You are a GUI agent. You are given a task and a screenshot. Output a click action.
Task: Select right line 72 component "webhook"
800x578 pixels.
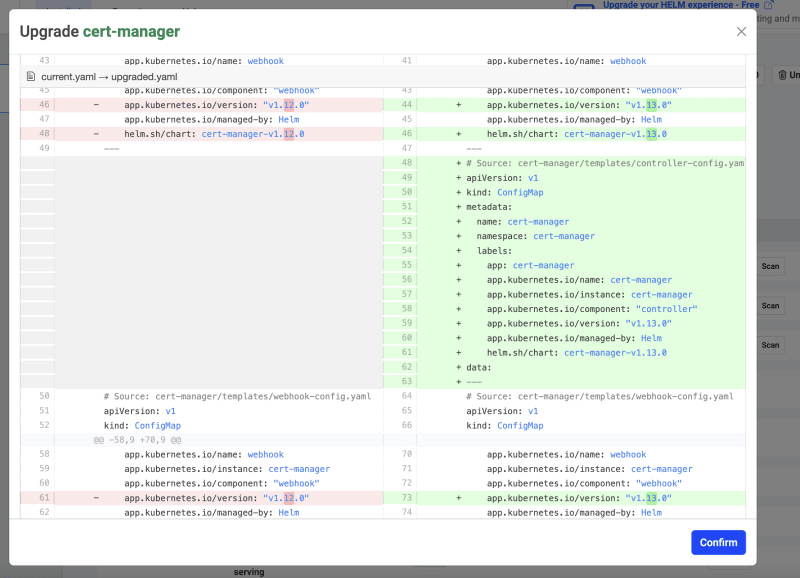pos(564,484)
